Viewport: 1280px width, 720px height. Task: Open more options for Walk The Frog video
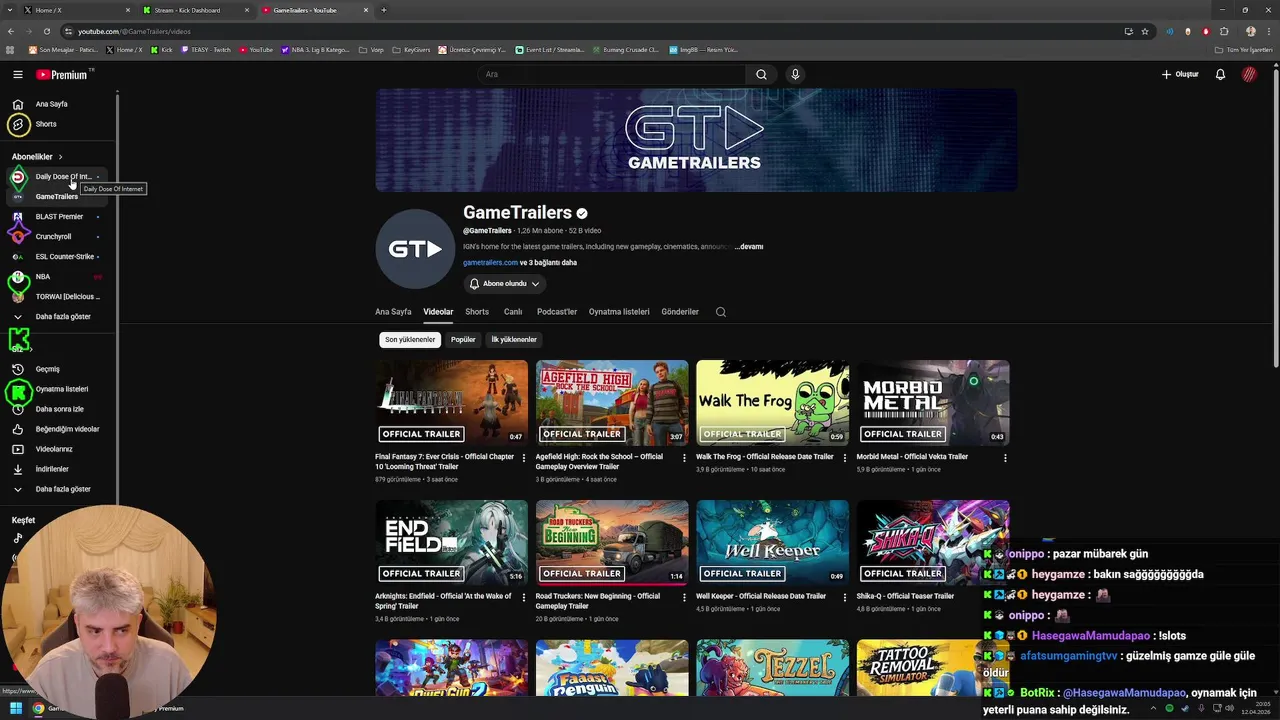[x=844, y=458]
